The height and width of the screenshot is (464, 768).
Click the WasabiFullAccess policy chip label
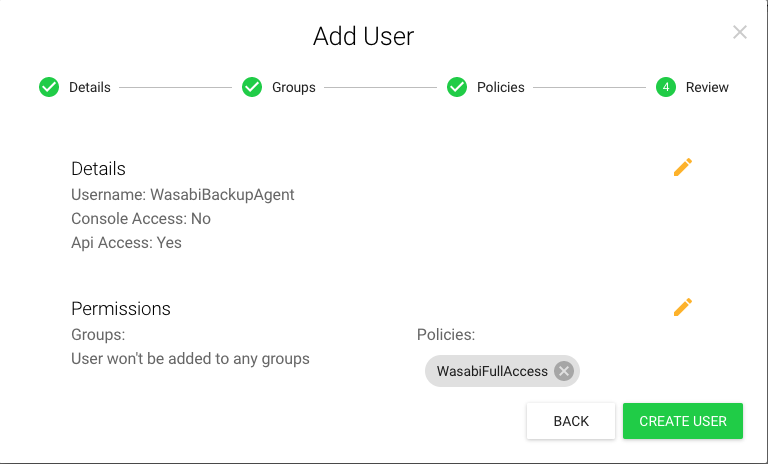coord(492,371)
